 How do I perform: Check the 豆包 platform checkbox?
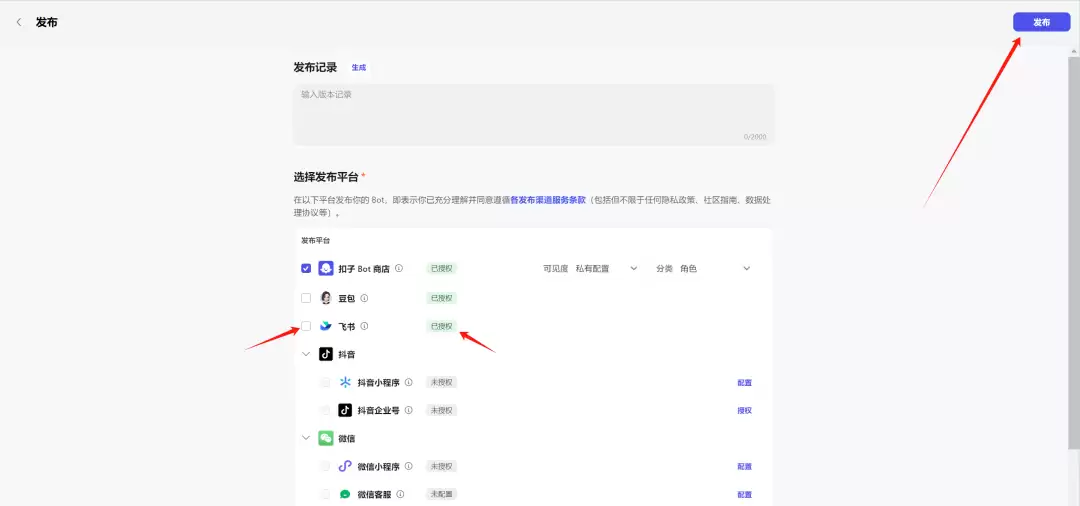click(306, 298)
